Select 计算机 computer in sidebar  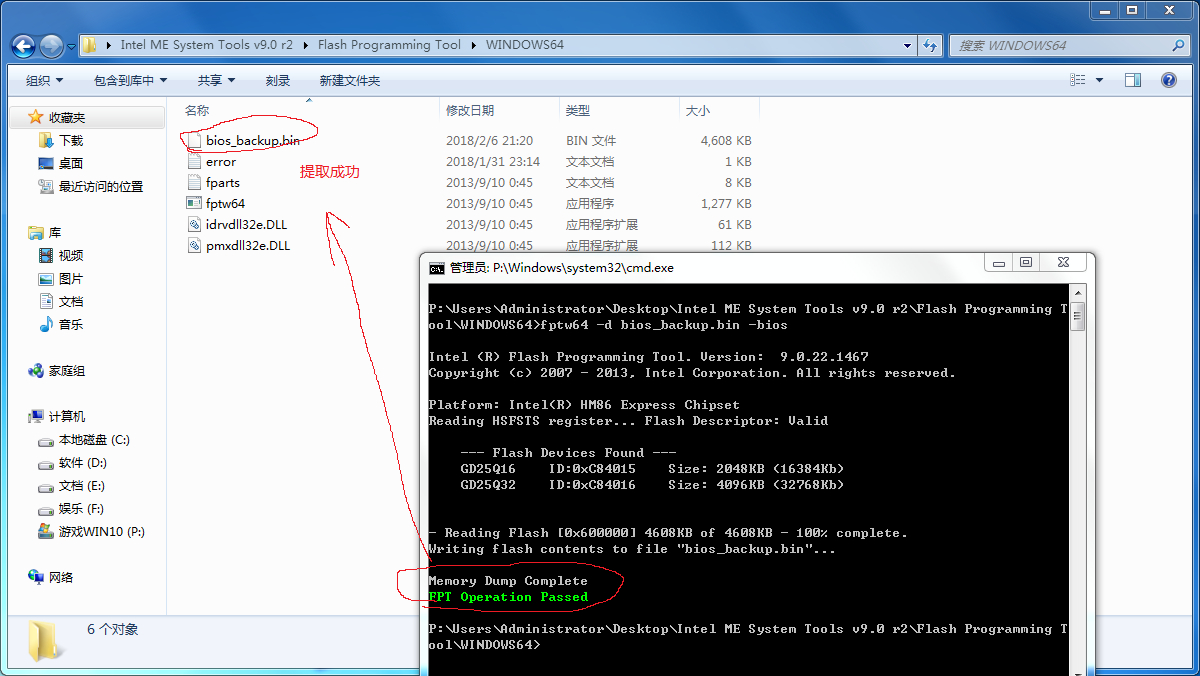coord(67,417)
